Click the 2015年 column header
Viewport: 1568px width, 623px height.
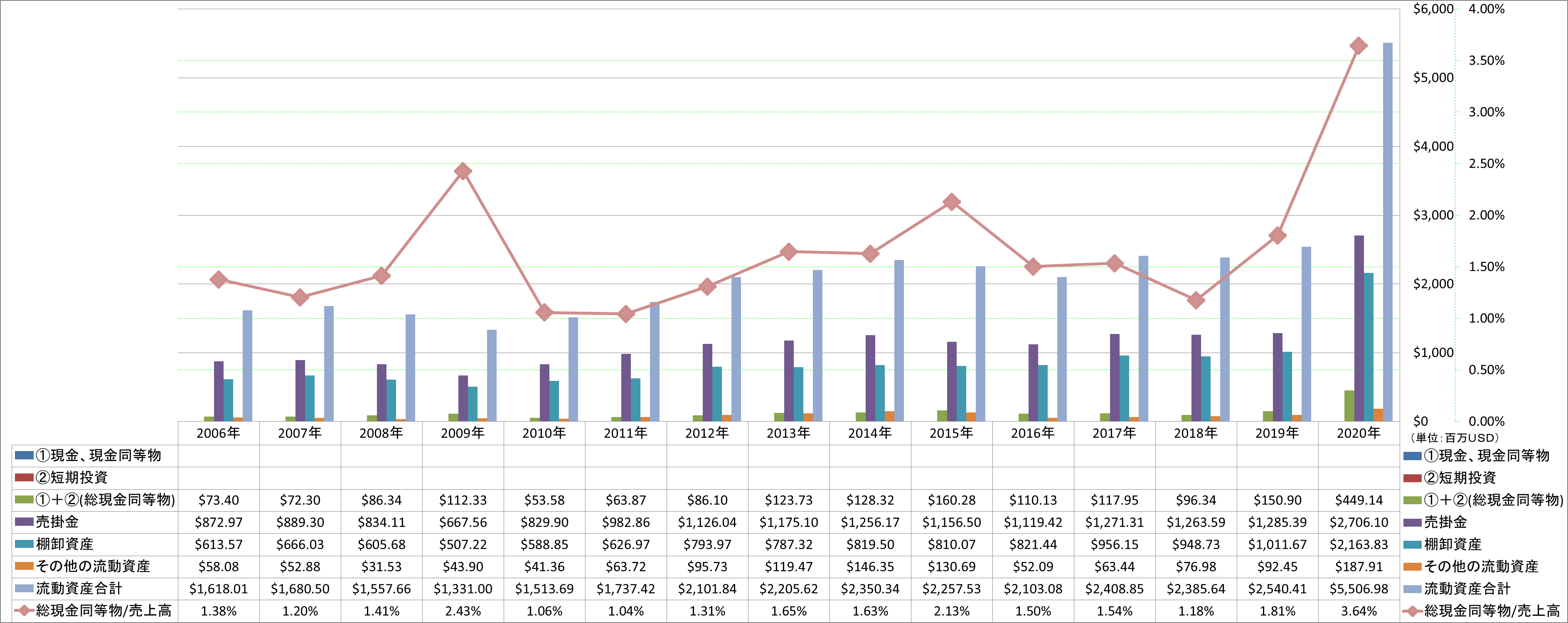[951, 433]
